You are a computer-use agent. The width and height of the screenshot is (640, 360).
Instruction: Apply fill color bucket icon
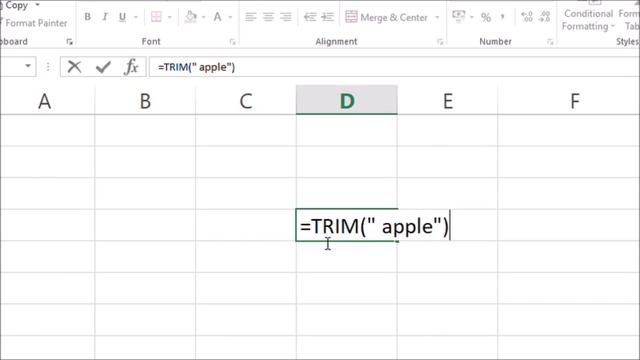pos(191,17)
